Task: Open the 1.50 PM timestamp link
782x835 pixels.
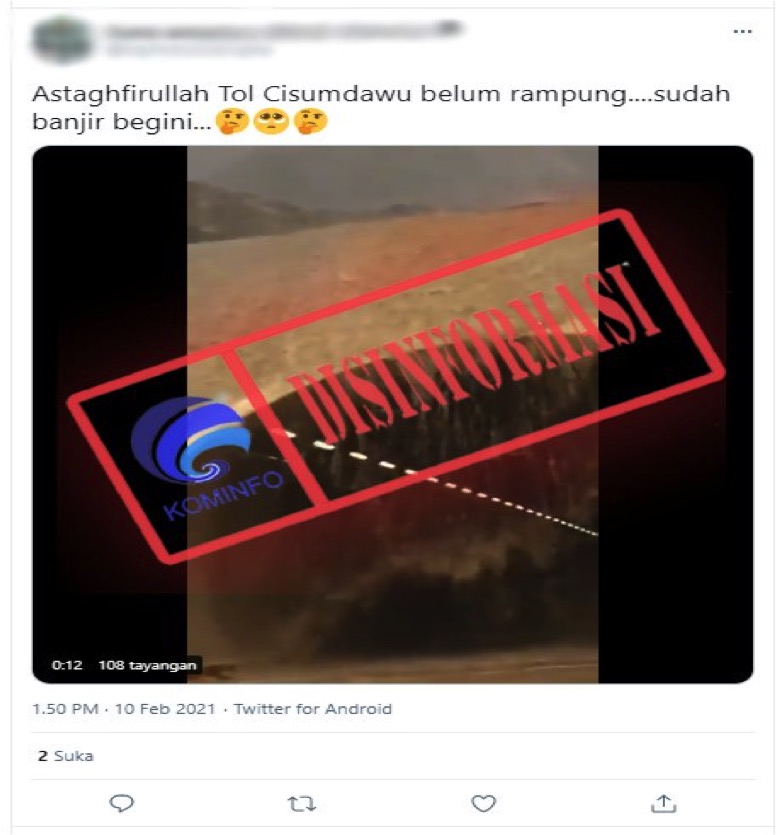Action: coord(66,709)
